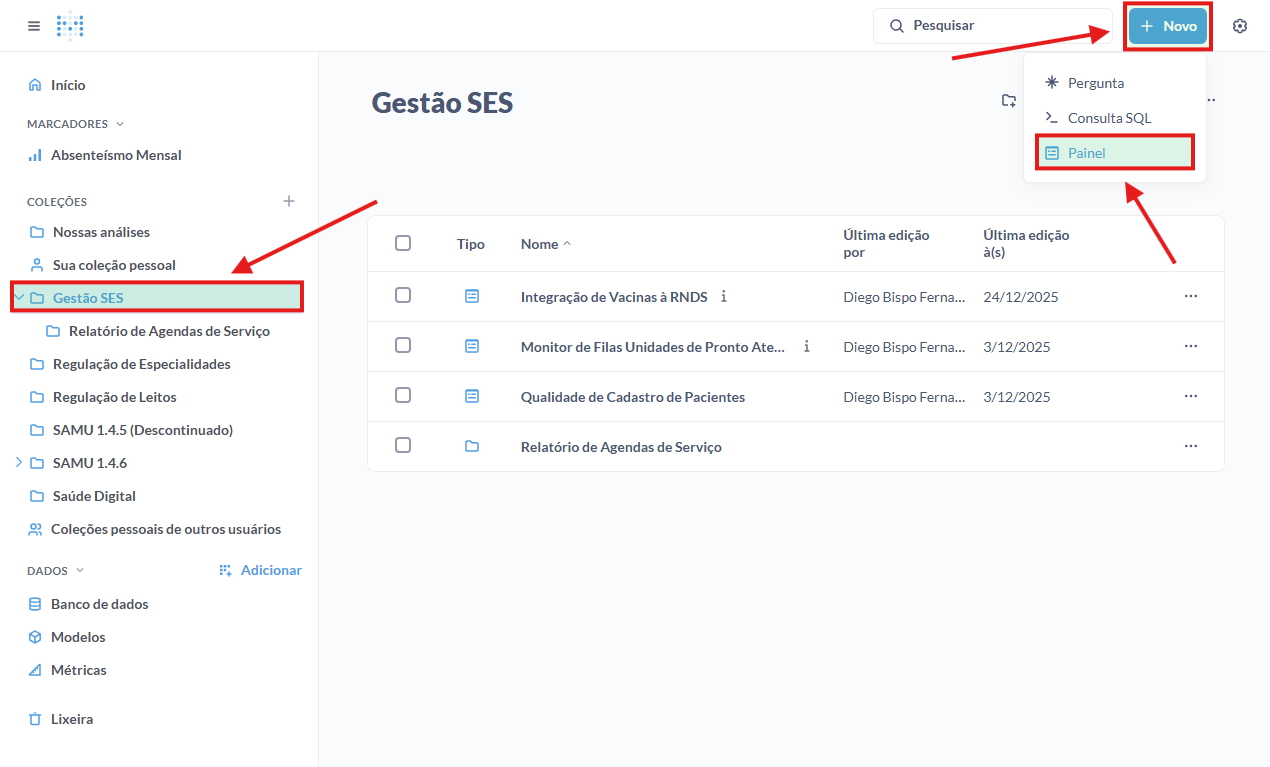Toggle the hamburger sidebar menu icon
The width and height of the screenshot is (1270, 767).
click(34, 26)
